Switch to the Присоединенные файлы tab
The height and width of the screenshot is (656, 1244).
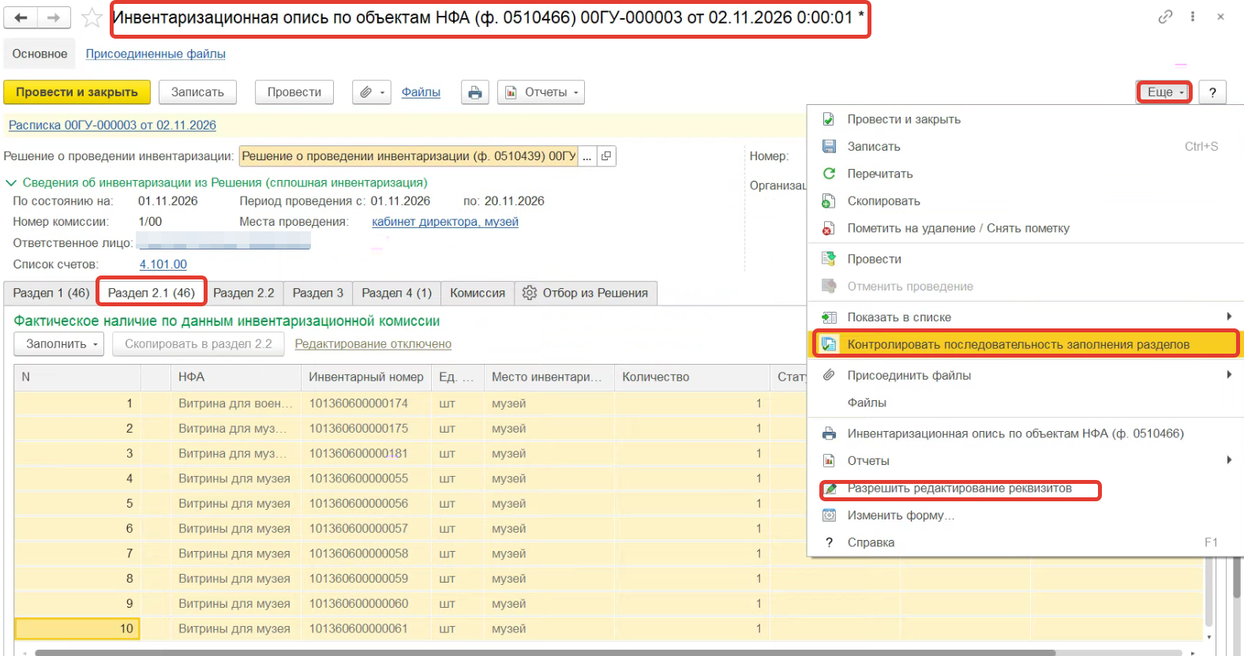point(155,54)
